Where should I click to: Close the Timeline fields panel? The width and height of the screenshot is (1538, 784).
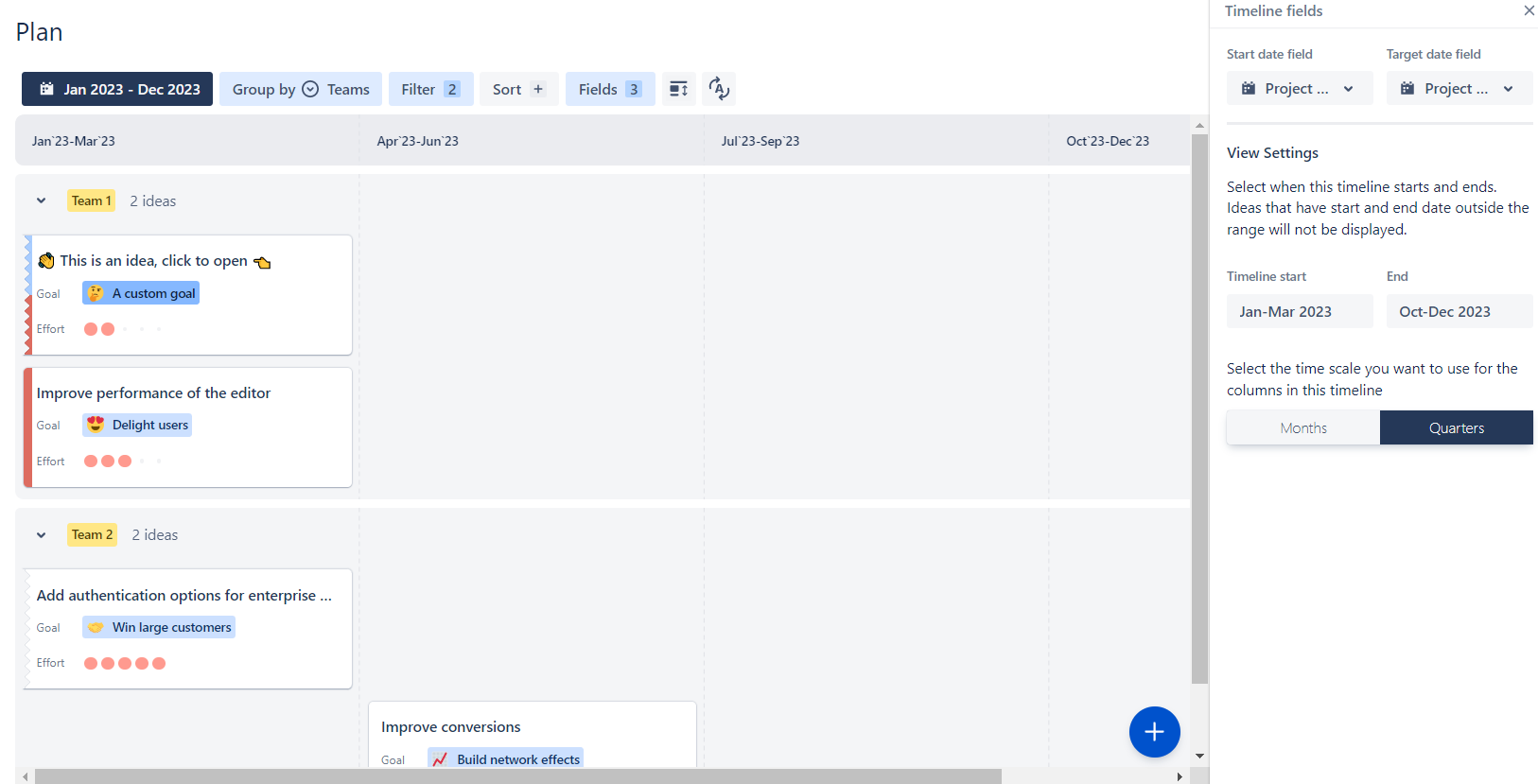(x=1529, y=10)
